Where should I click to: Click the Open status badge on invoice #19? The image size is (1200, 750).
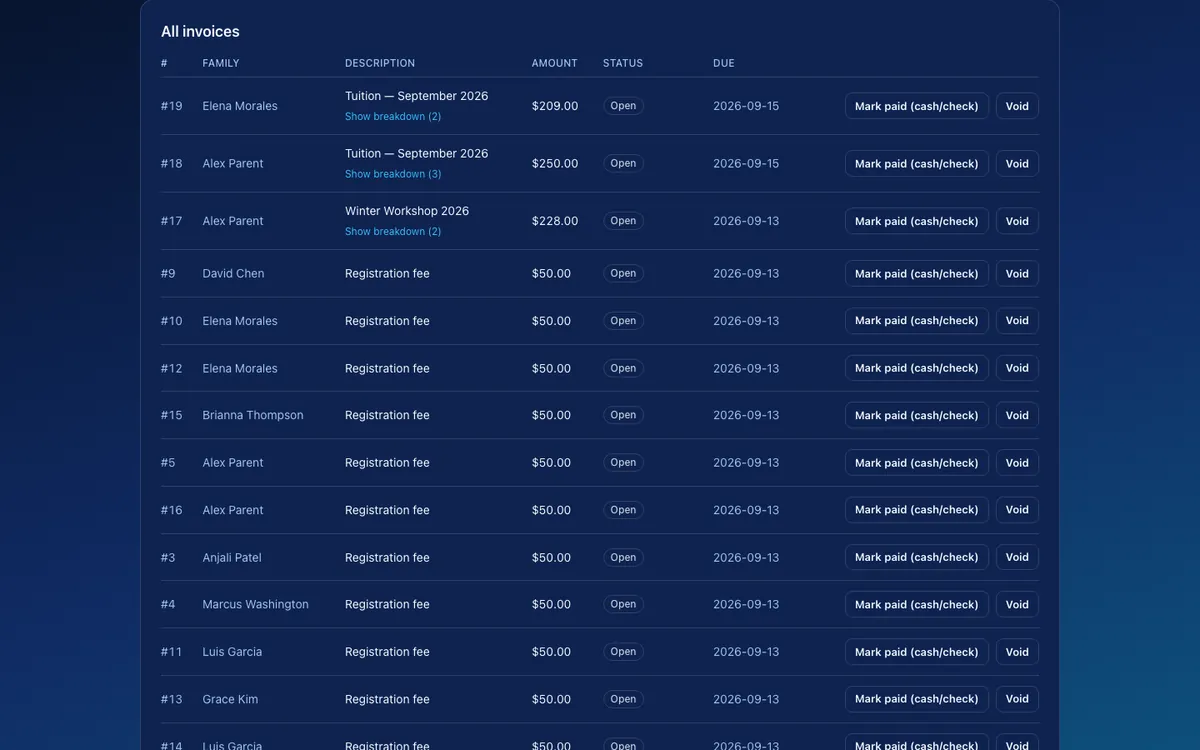click(623, 106)
